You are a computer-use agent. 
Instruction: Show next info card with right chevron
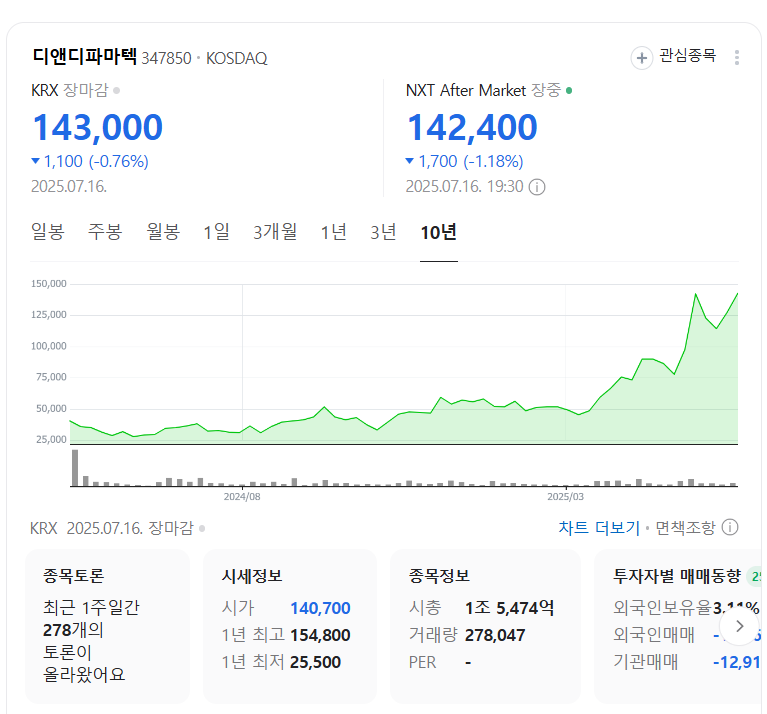click(x=740, y=626)
